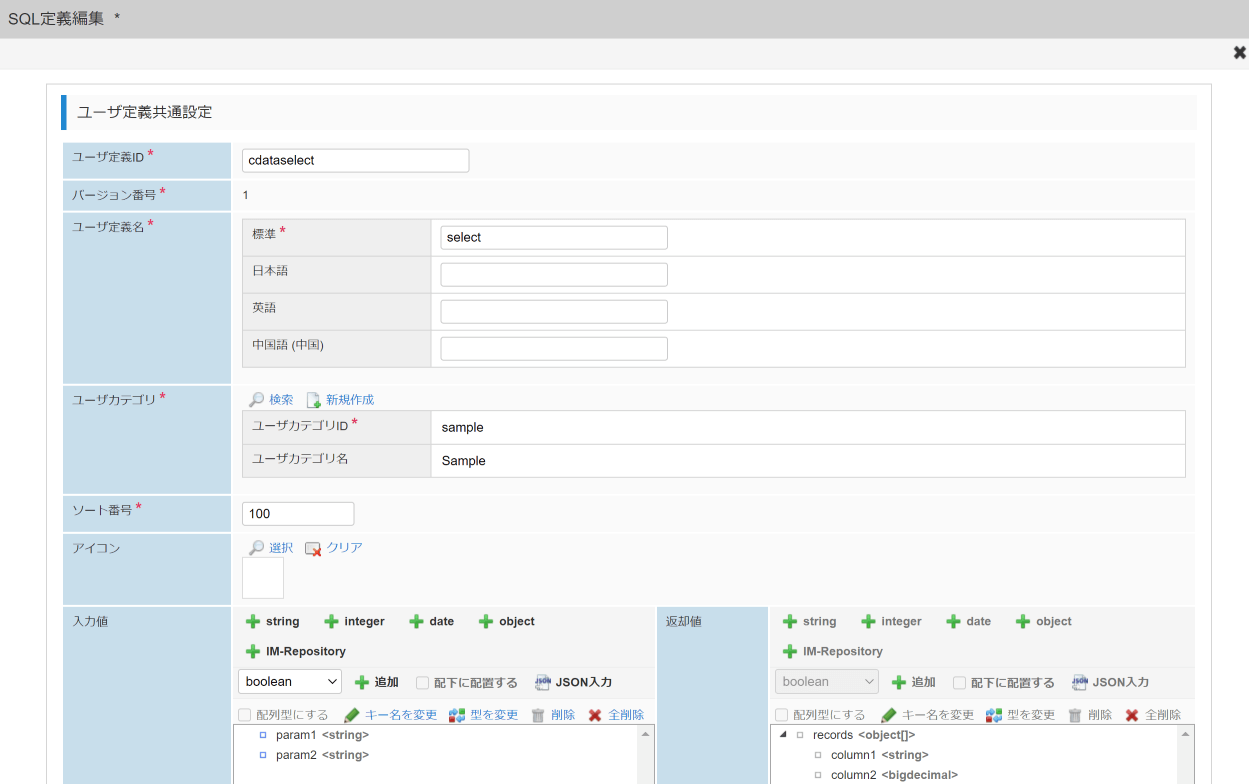Viewport: 1249px width, 784px height.
Task: Click the 検索 magnifier icon for ユーザカテゴリ
Action: point(257,400)
